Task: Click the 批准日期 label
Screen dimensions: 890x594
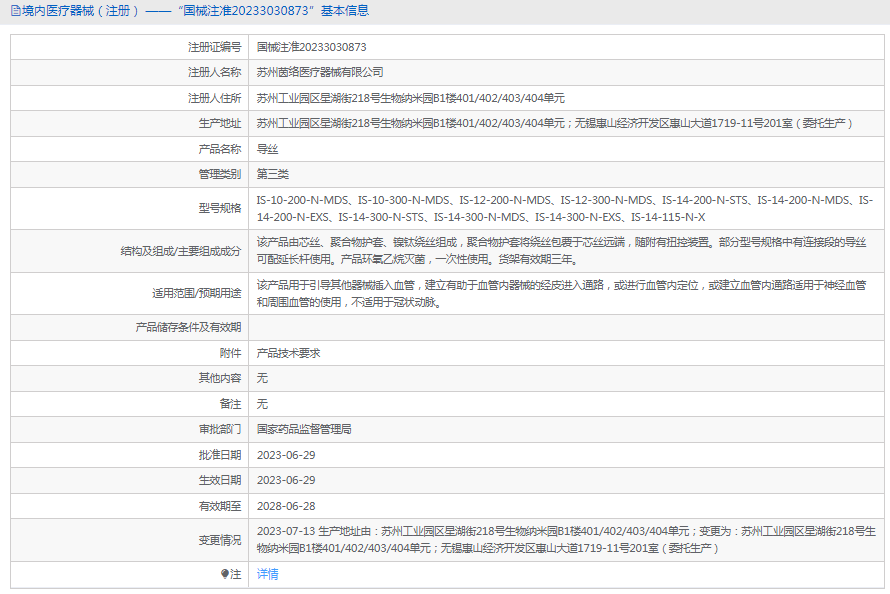Action: pyautogui.click(x=220, y=455)
